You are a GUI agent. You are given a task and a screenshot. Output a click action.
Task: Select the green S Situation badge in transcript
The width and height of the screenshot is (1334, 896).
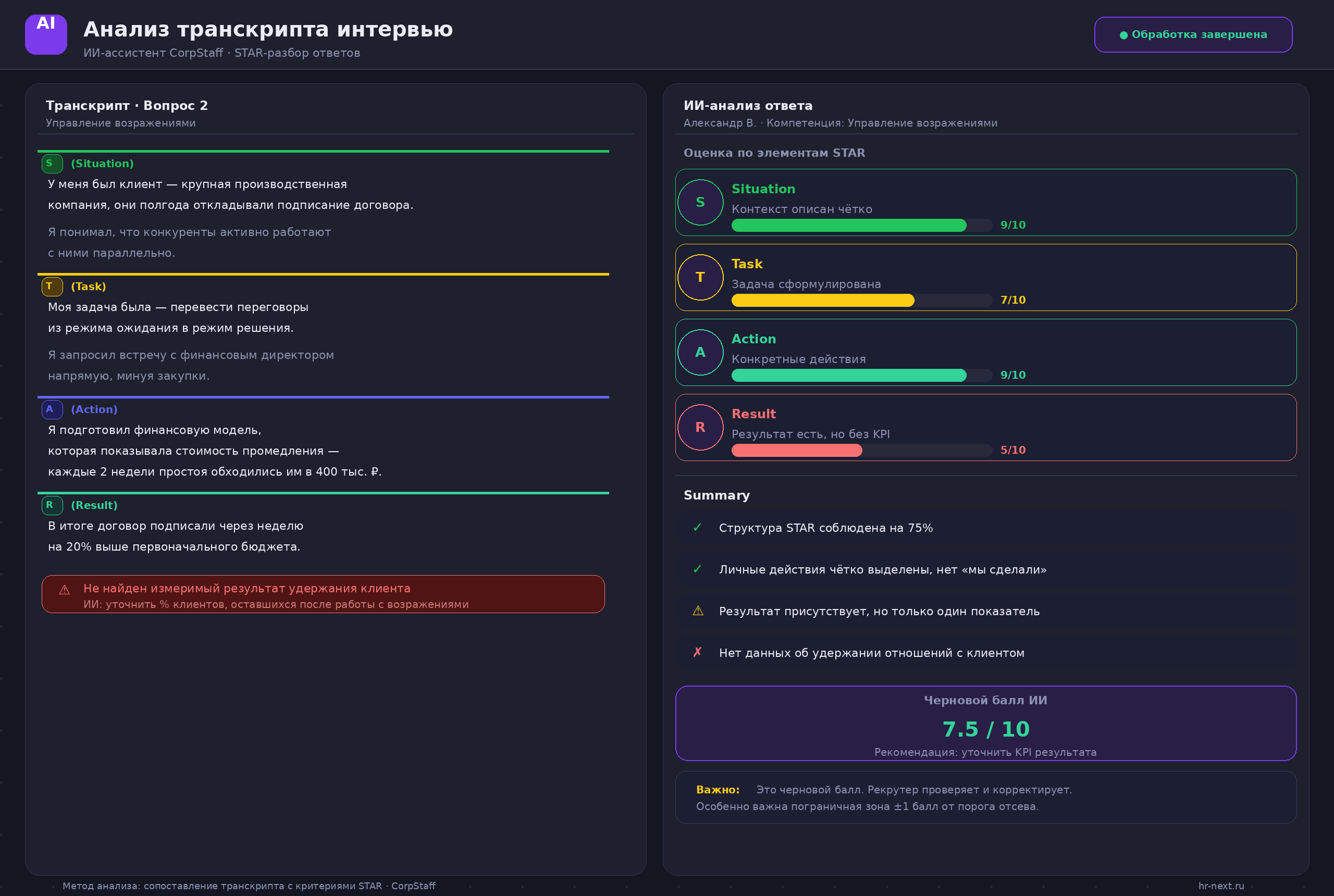pos(52,164)
